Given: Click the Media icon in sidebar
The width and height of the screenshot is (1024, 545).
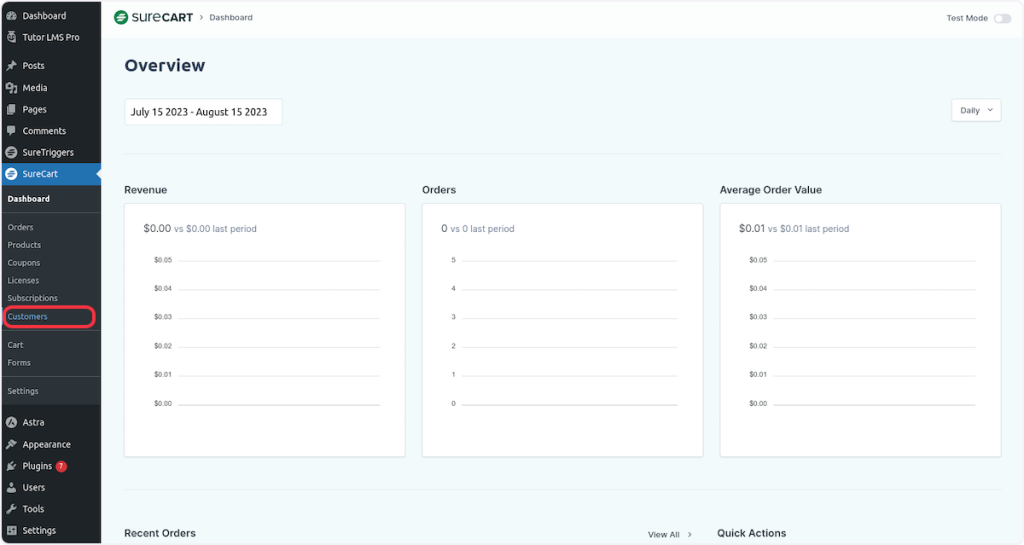Looking at the screenshot, I should (x=12, y=88).
